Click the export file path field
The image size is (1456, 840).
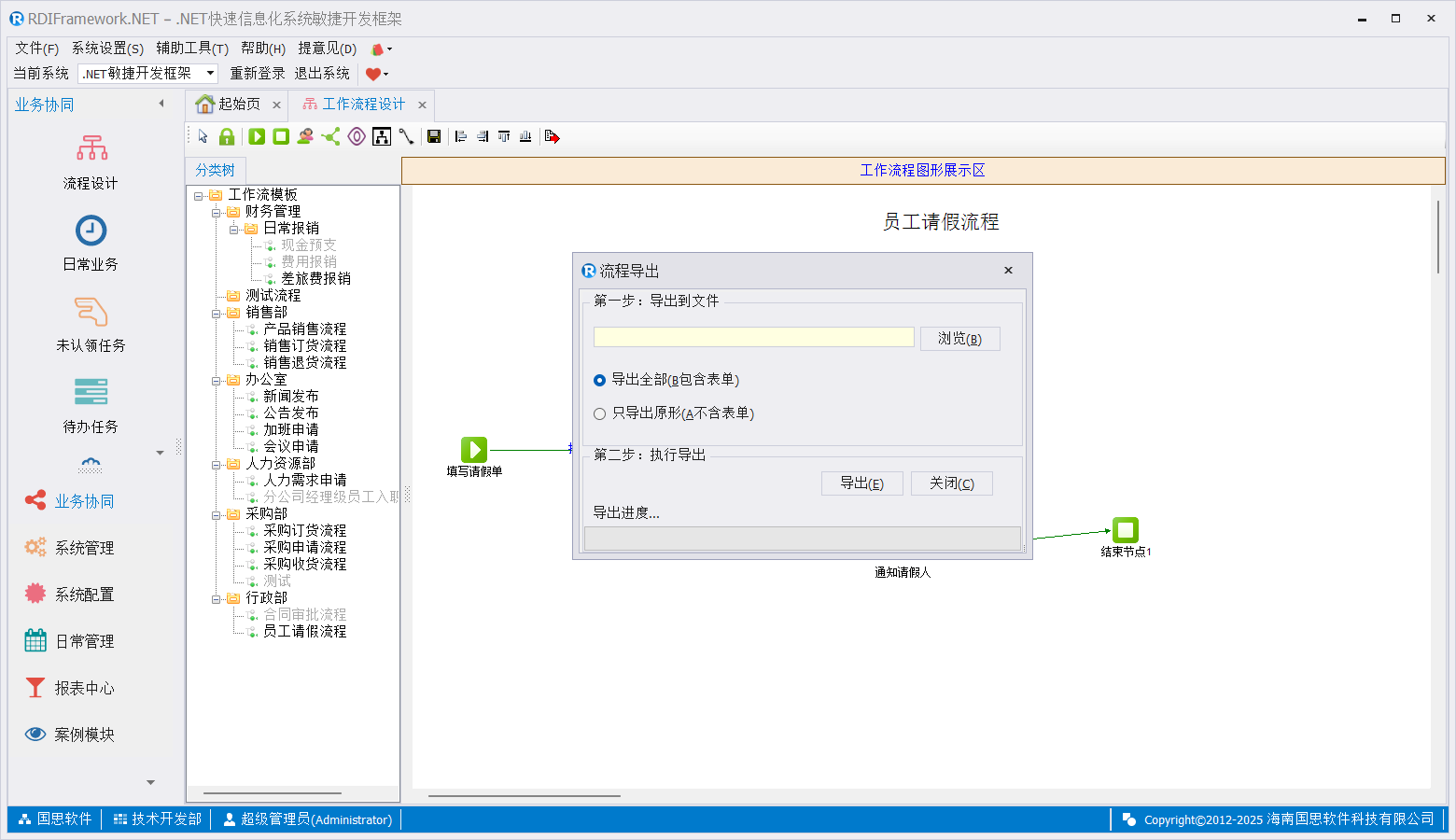point(753,338)
